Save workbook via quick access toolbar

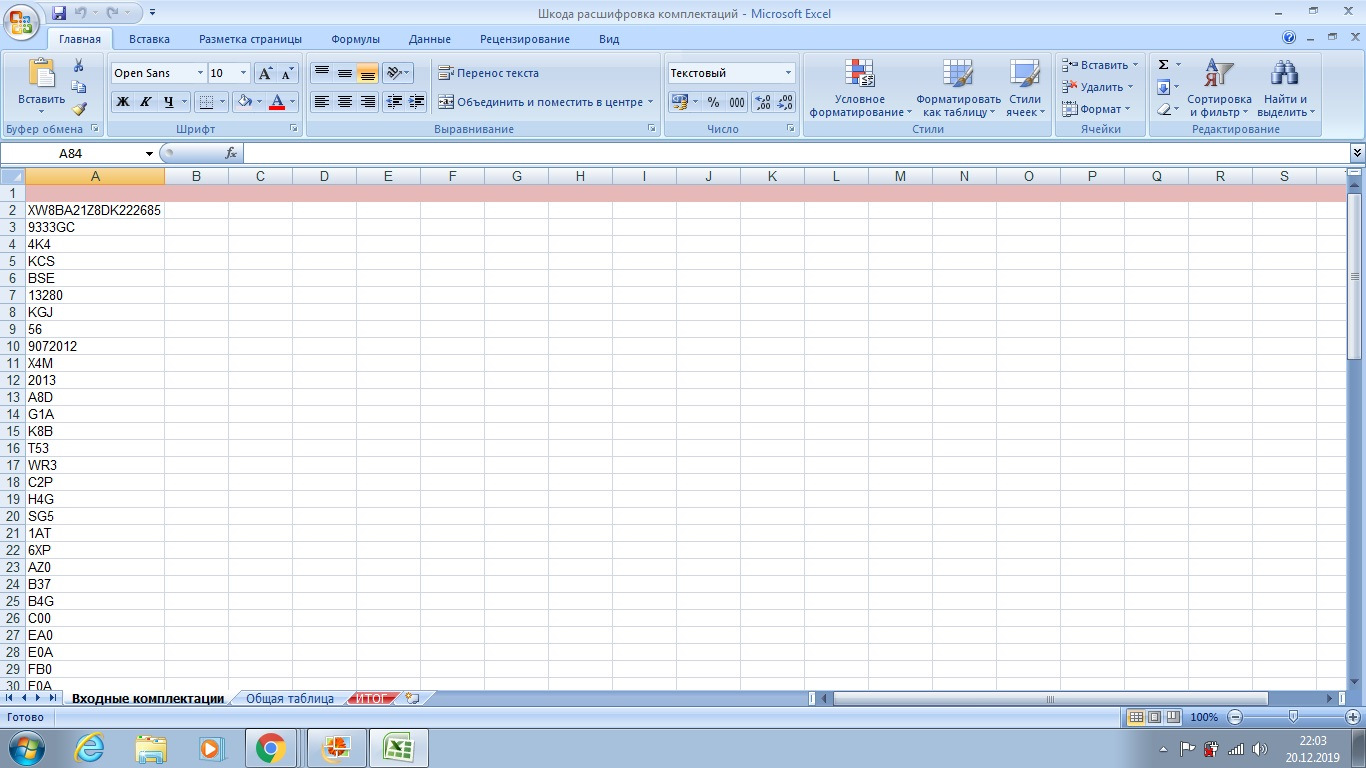(58, 13)
